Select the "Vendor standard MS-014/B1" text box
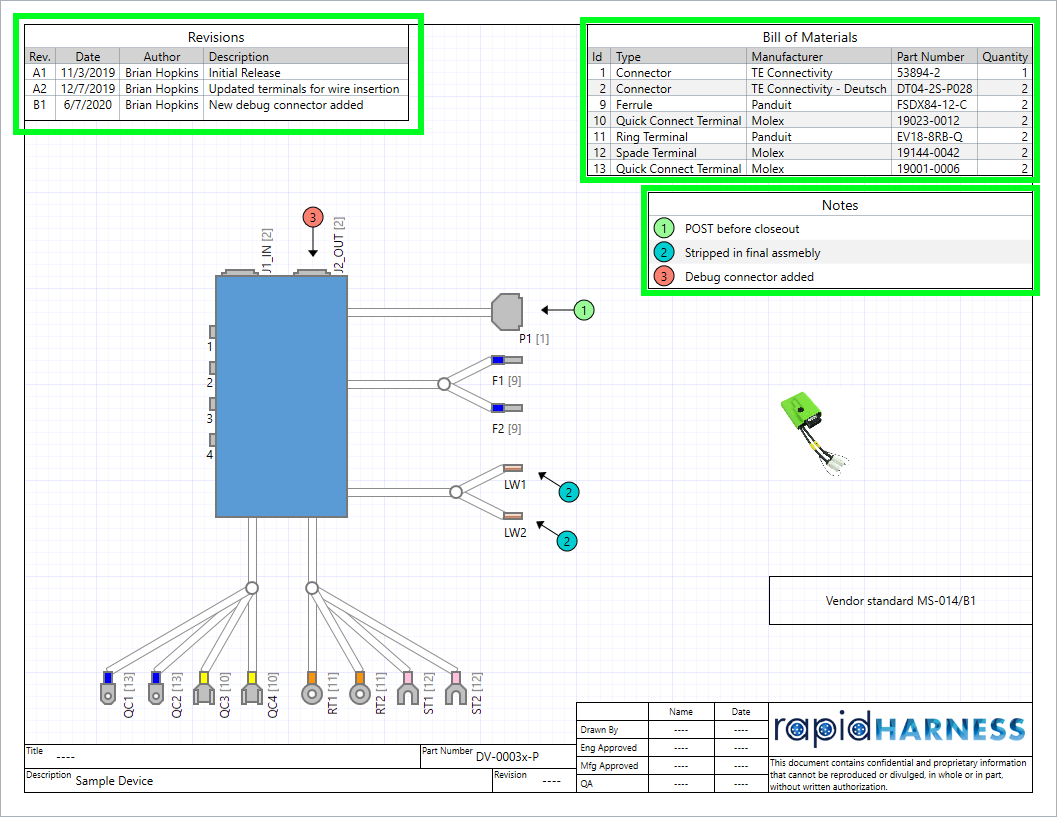Image resolution: width=1057 pixels, height=817 pixels. click(x=901, y=601)
